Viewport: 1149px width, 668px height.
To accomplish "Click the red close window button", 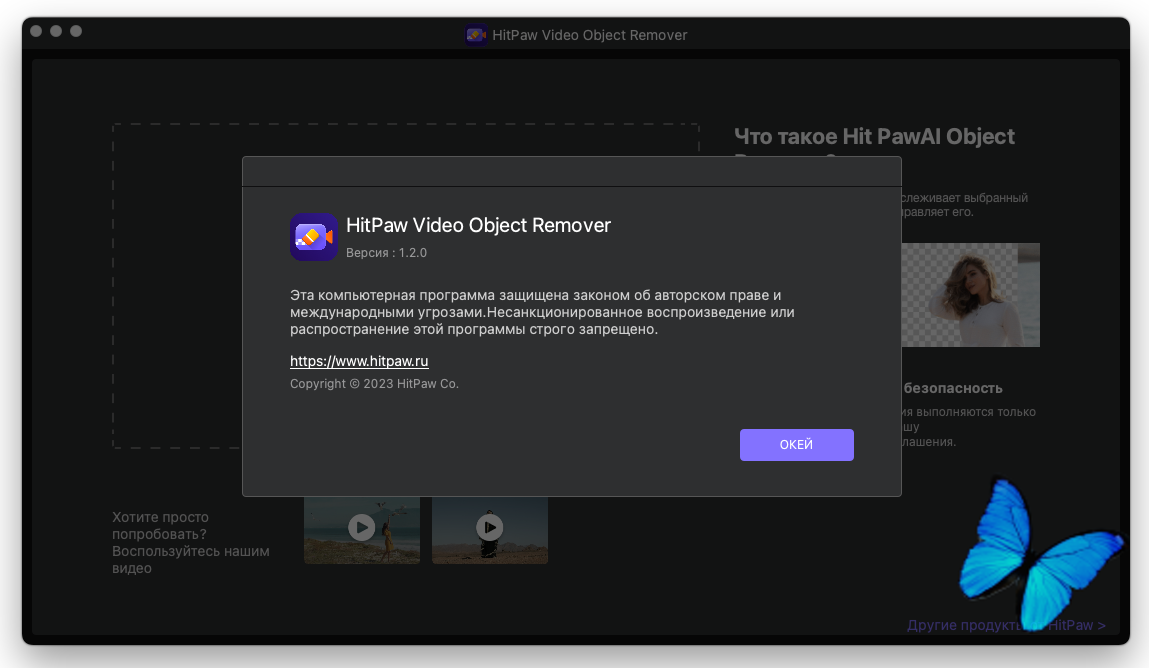I will [36, 31].
